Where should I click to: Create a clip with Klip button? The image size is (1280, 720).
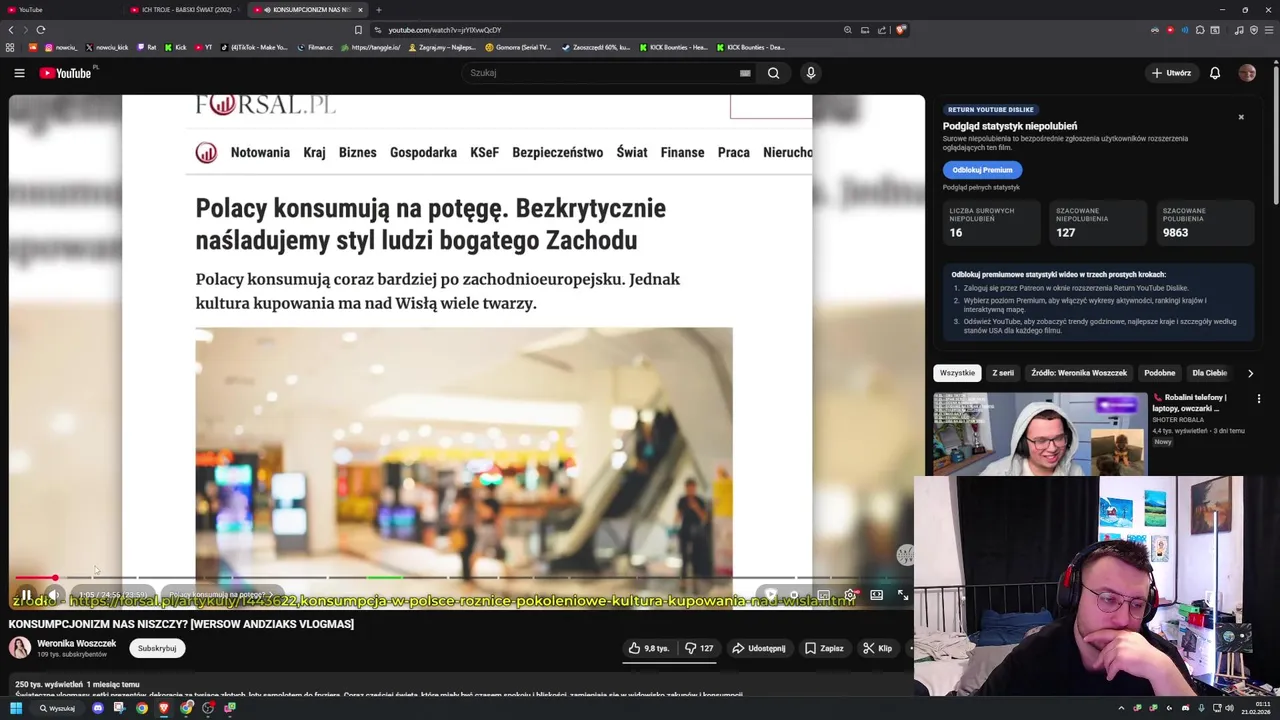(877, 648)
